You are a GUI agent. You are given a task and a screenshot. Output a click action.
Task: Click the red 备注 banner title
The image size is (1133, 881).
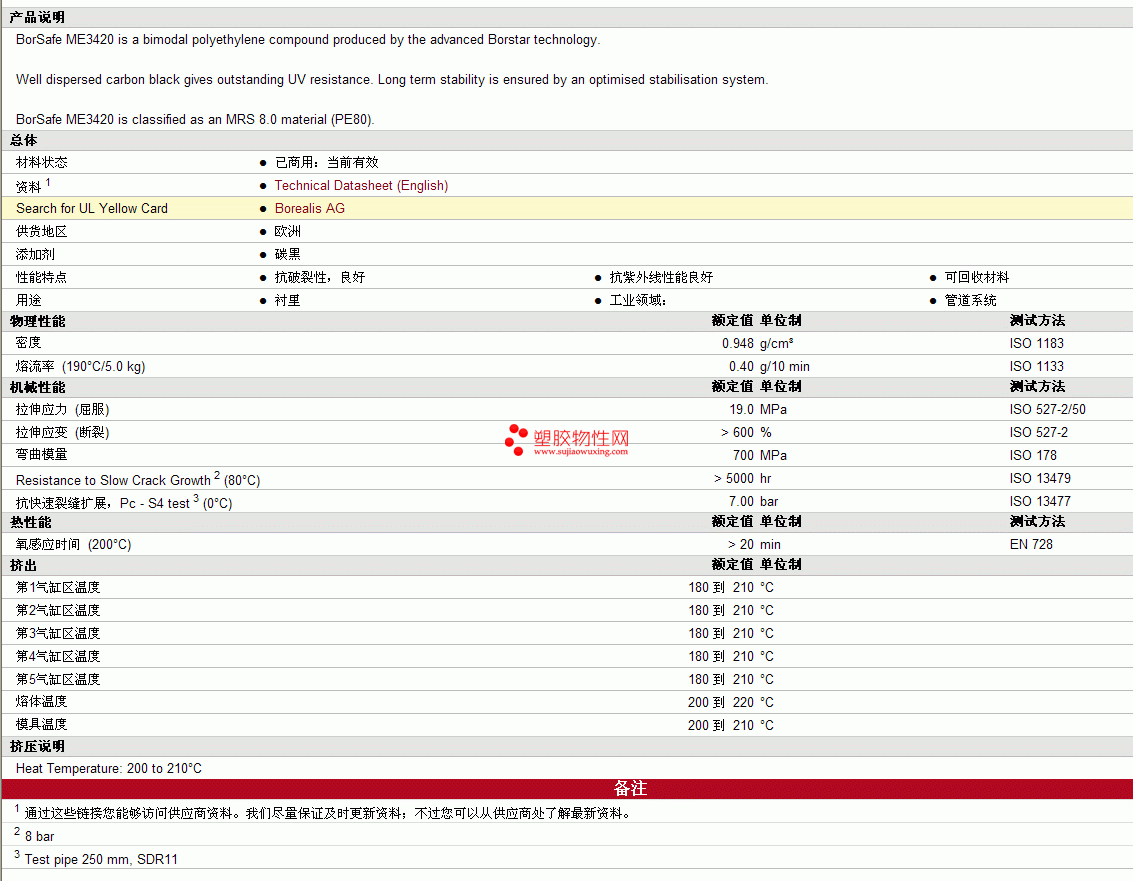[x=630, y=788]
